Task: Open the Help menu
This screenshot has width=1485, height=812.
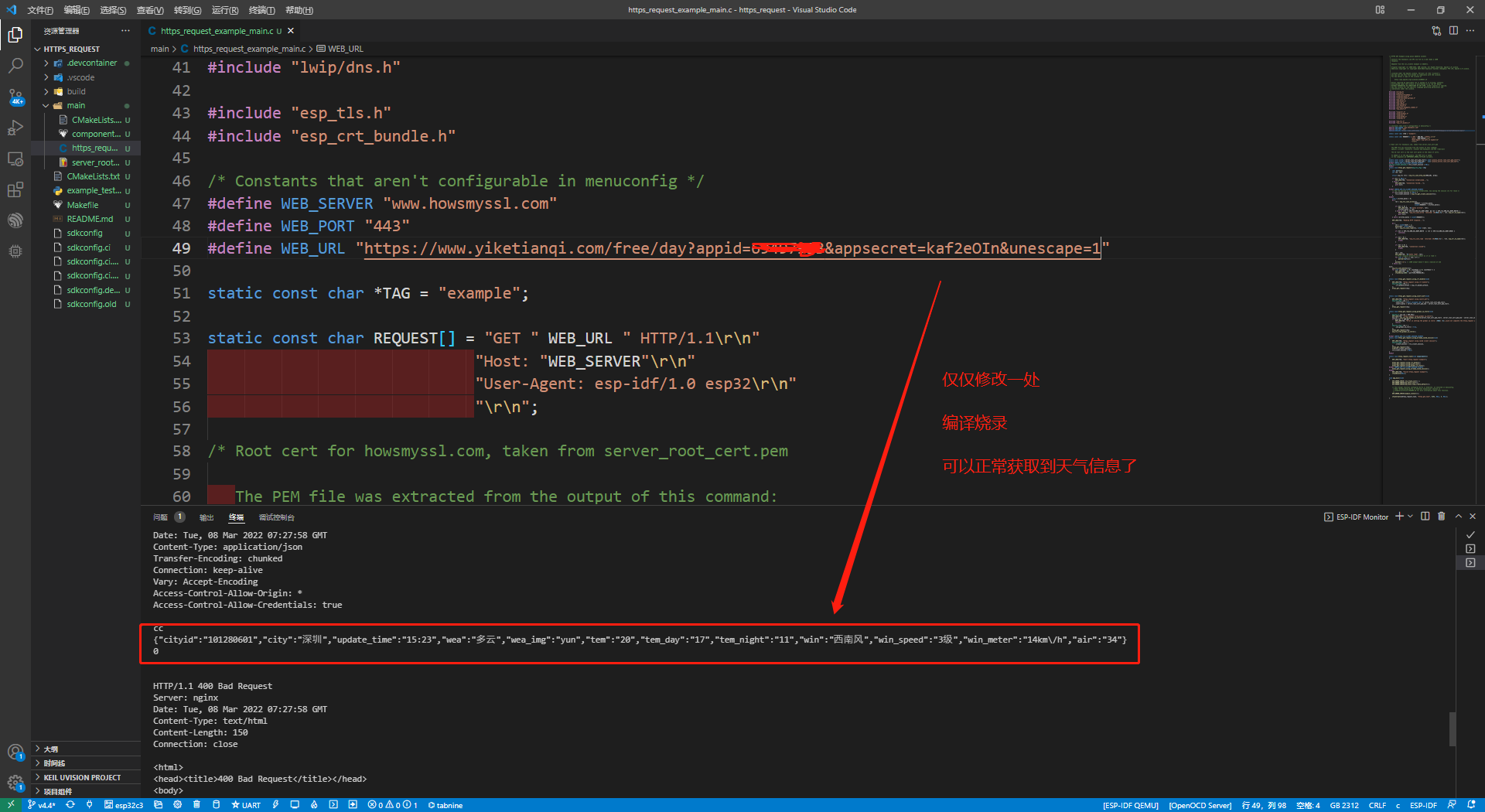Action: click(x=299, y=10)
